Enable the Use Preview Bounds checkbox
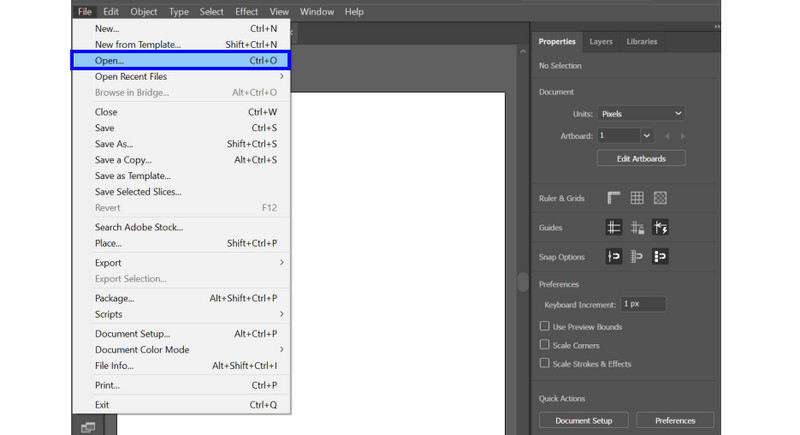This screenshot has height=435, width=800. 545,326
